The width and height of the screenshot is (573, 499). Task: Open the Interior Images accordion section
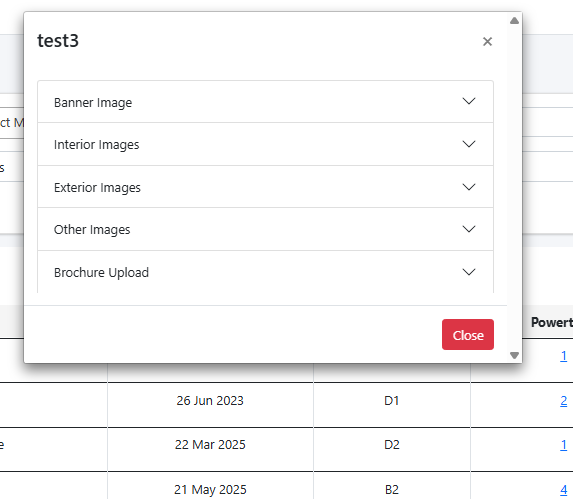pos(266,144)
